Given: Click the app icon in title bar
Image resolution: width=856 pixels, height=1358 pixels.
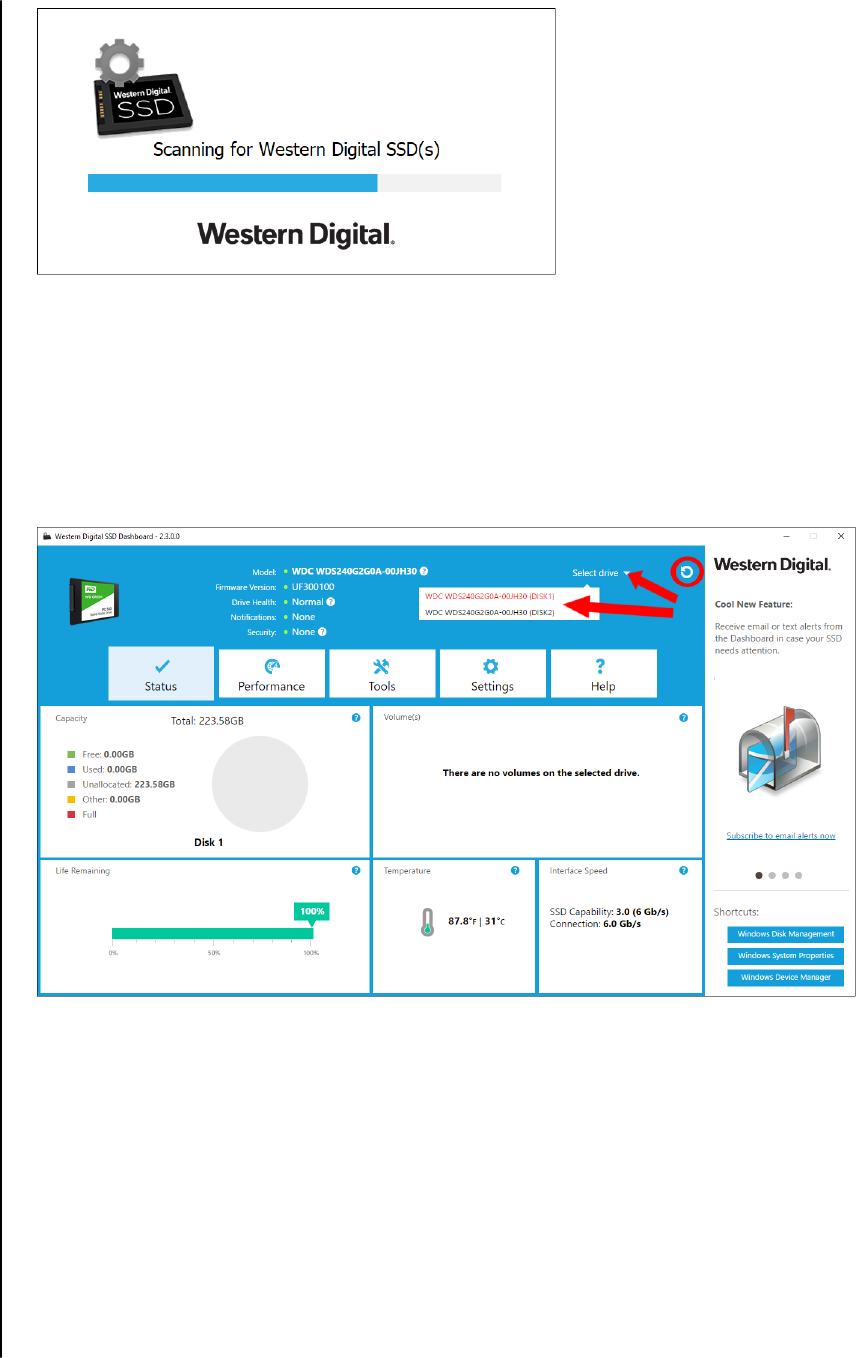Looking at the screenshot, I should tap(47, 536).
